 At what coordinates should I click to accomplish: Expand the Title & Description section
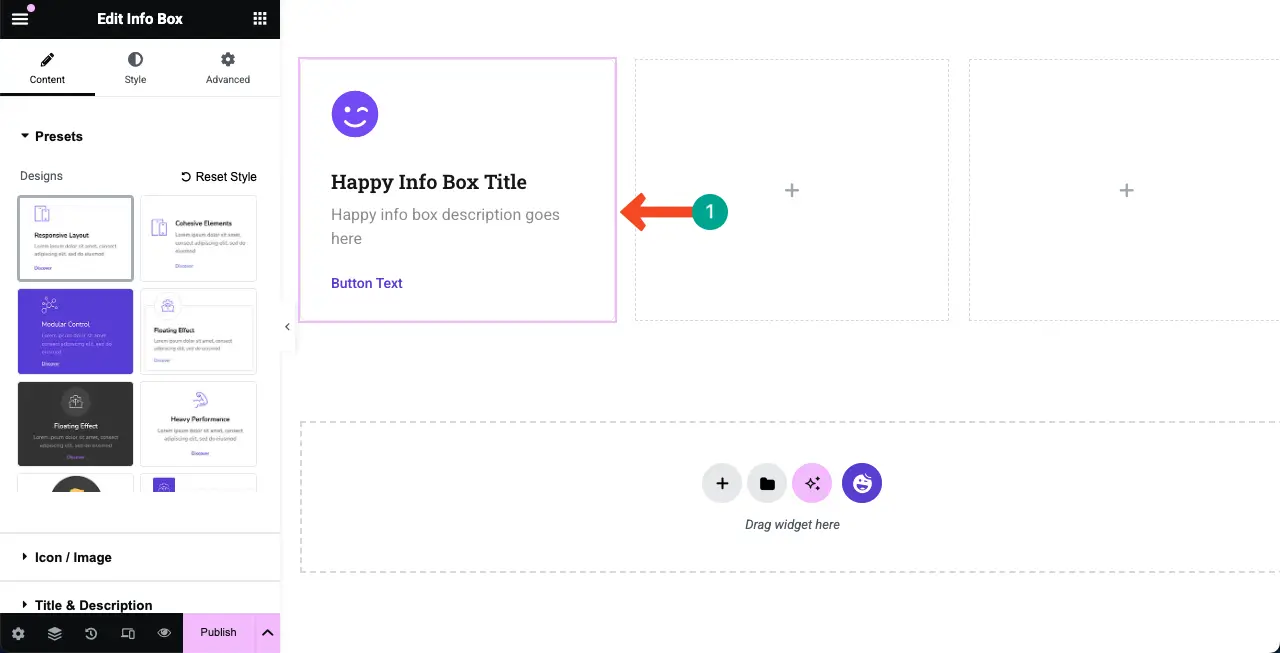(x=93, y=605)
